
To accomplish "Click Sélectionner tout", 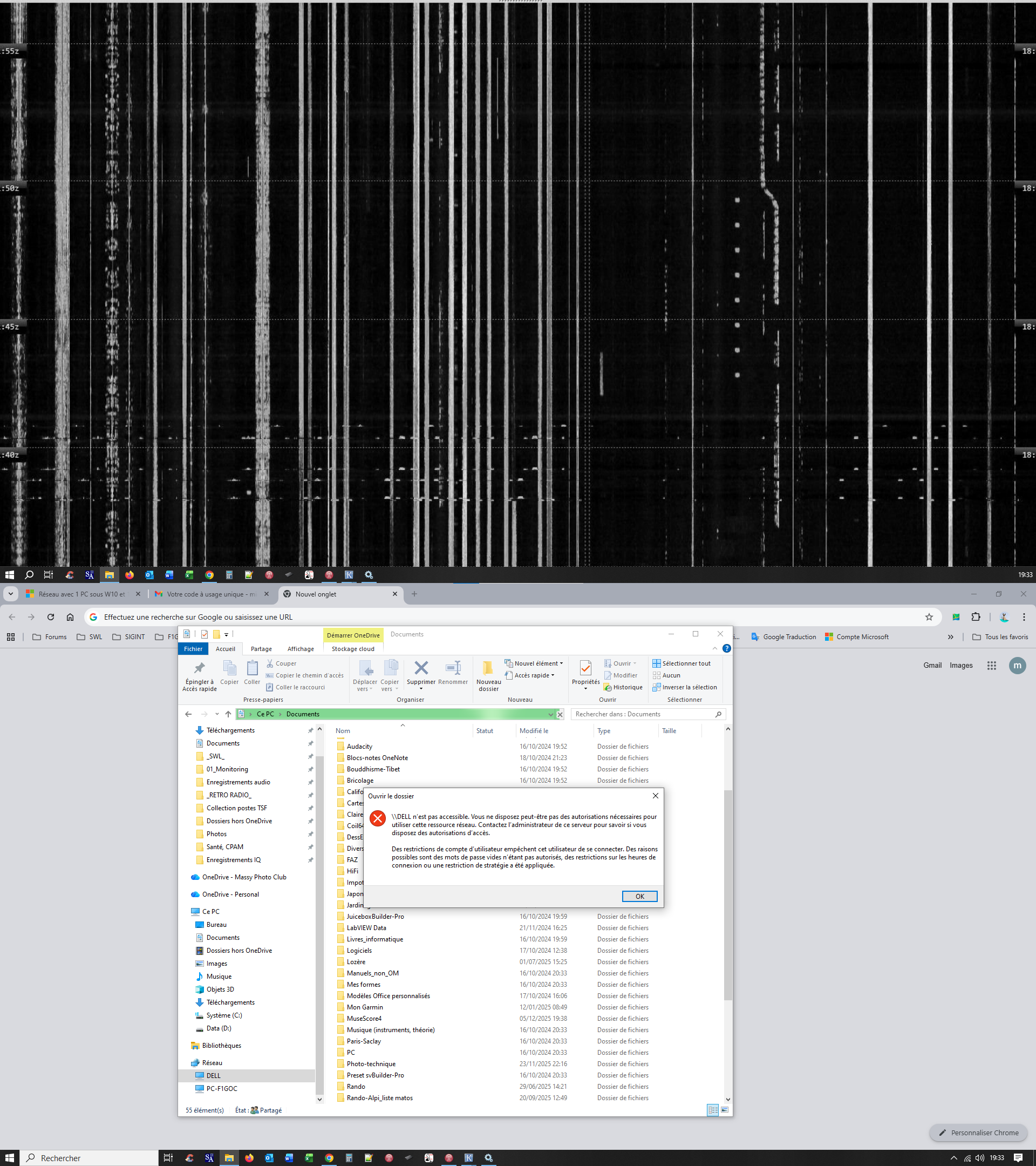I will [681, 663].
